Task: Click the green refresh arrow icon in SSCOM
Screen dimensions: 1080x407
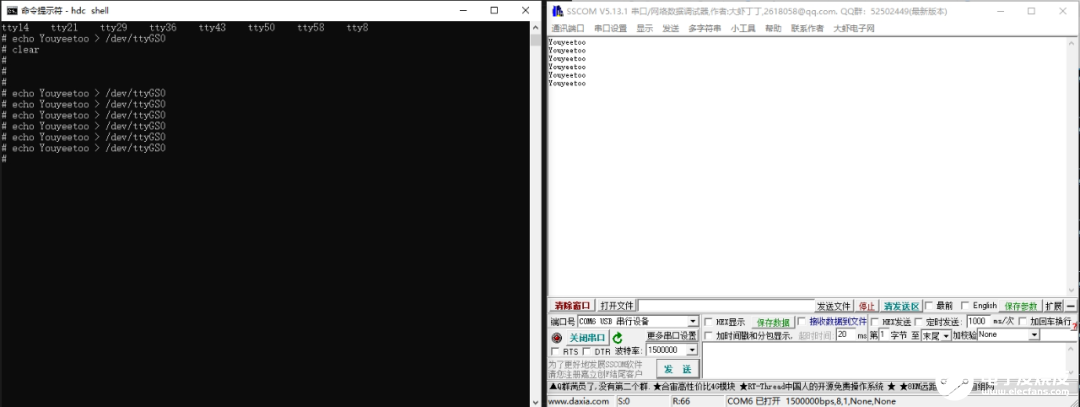Action: (x=618, y=338)
